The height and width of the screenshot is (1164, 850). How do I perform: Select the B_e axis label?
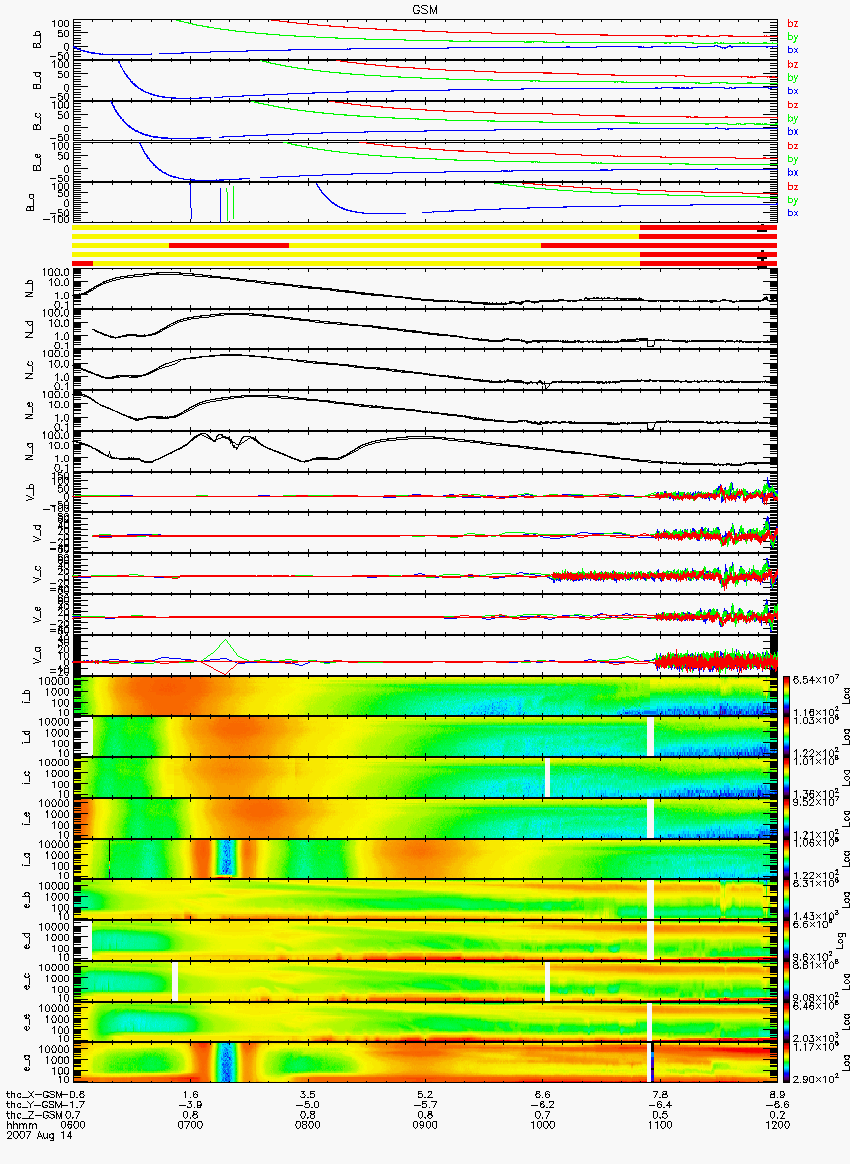click(35, 162)
